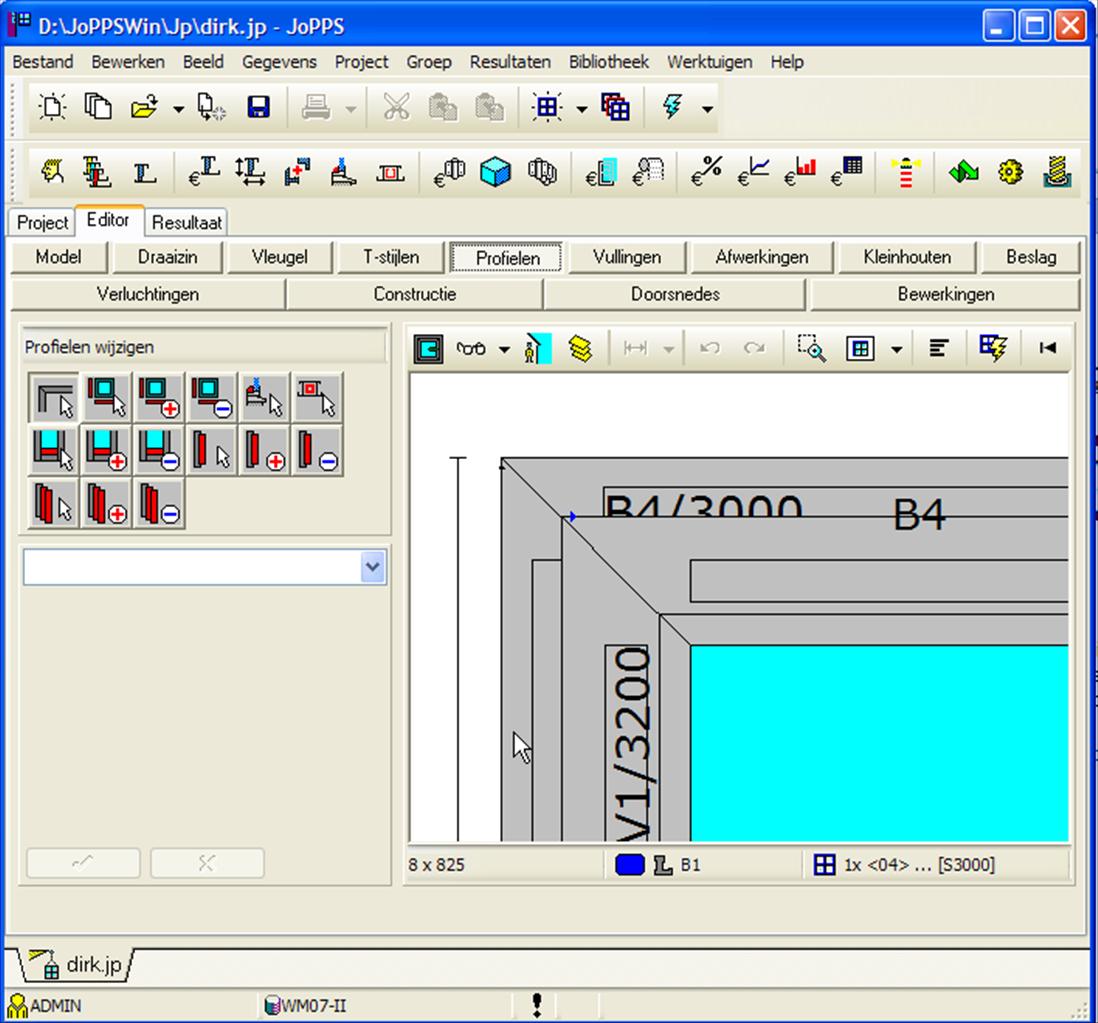Click the save diskette icon
The image size is (1098, 1023).
[258, 108]
